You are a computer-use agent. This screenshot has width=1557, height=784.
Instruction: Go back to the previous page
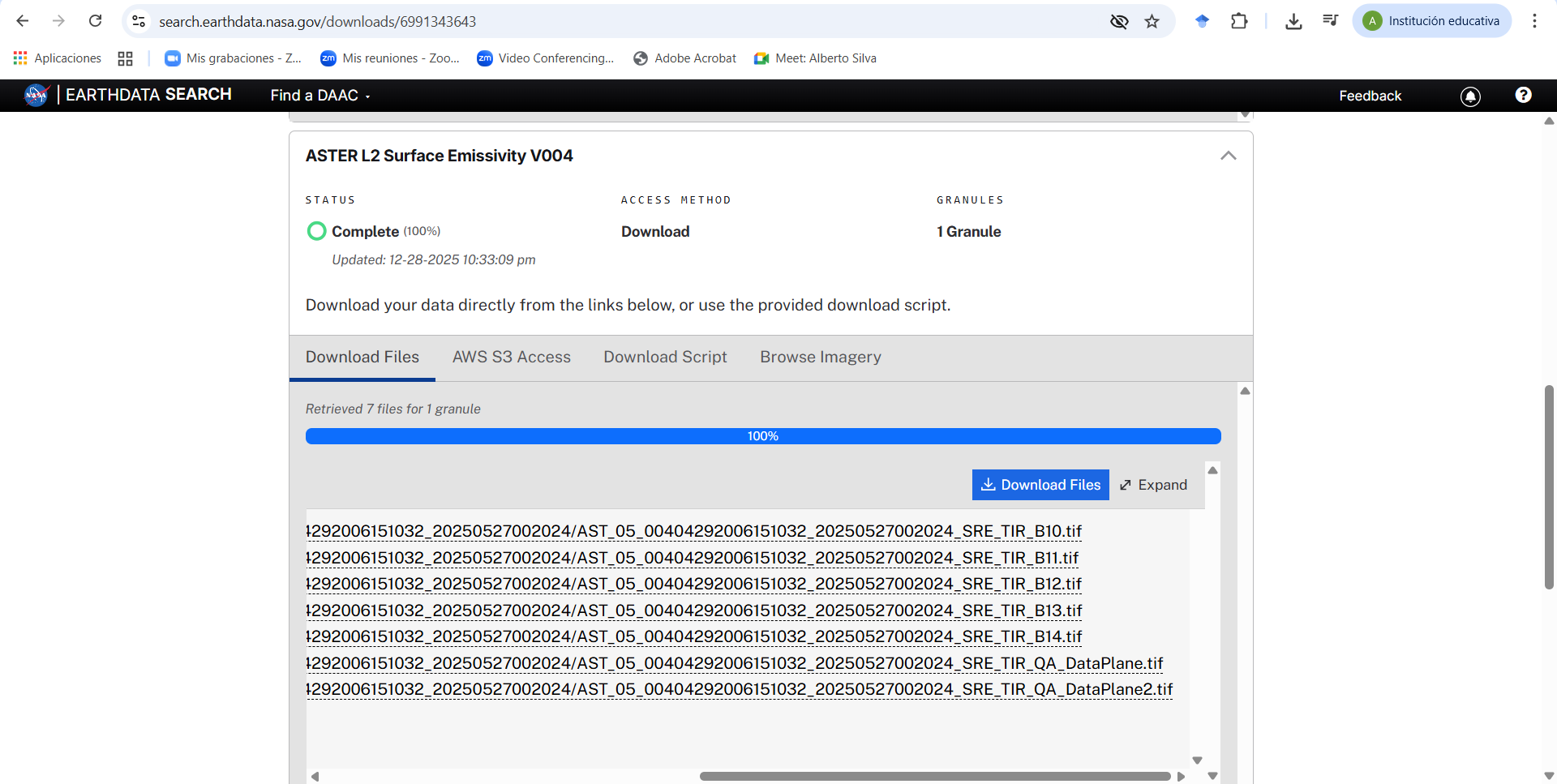click(23, 21)
